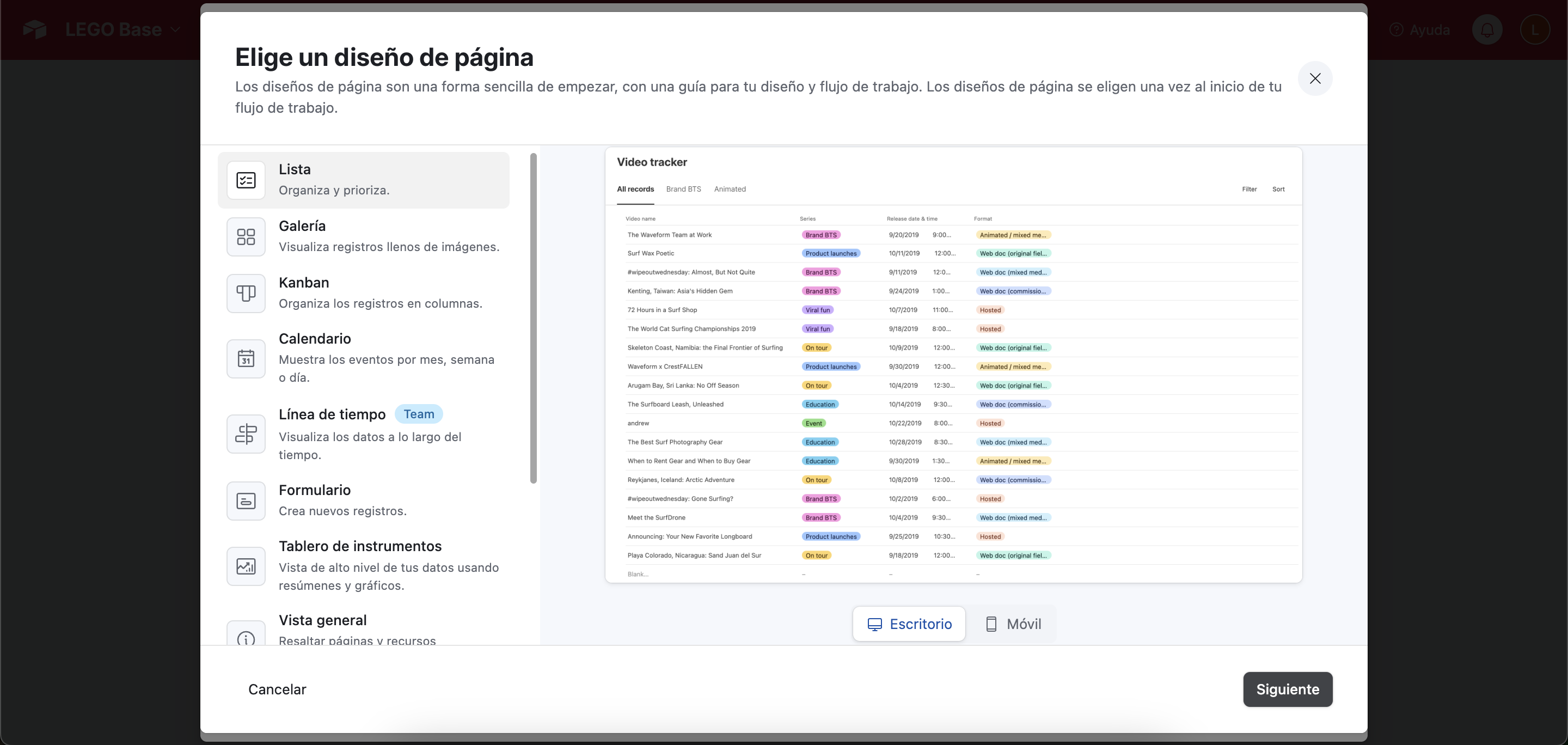
Task: Click the Team badge label
Action: coord(419,414)
